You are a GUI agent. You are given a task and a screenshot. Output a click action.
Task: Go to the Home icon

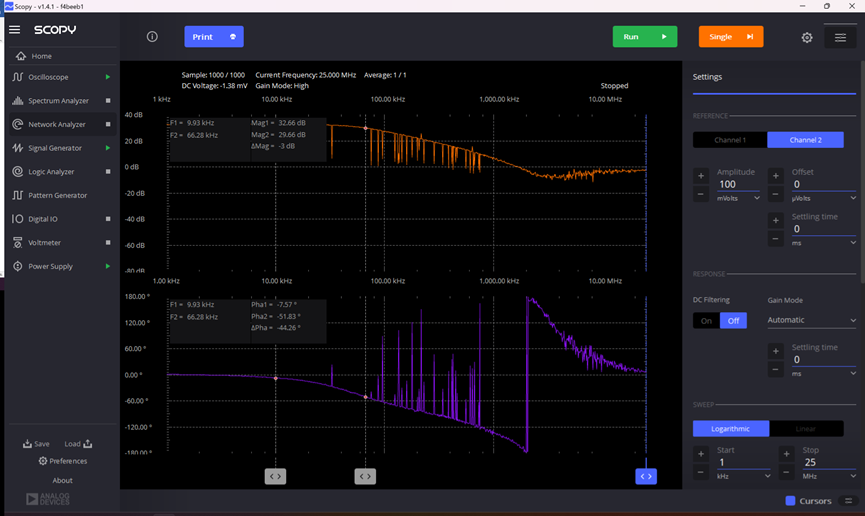coord(21,56)
